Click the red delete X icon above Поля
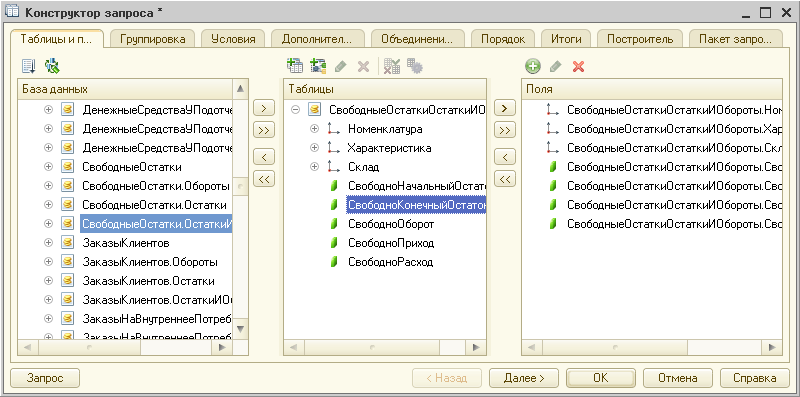The height and width of the screenshot is (397, 800). tap(578, 66)
